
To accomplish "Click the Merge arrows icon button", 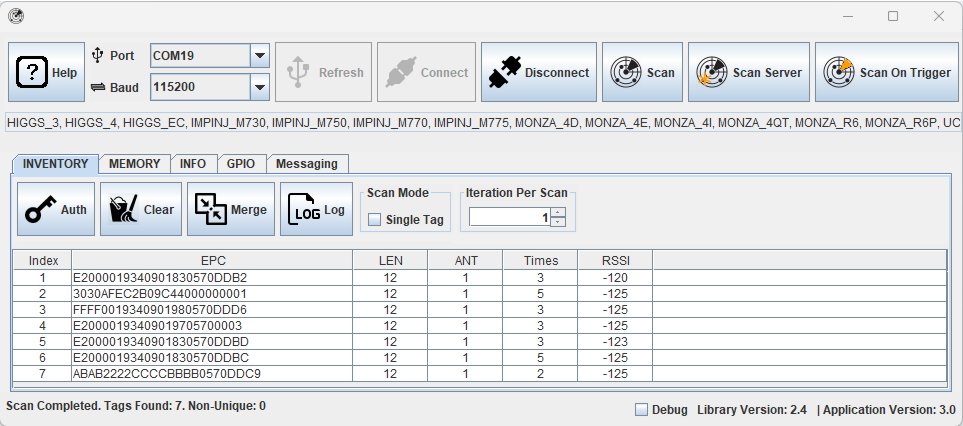I will (231, 209).
